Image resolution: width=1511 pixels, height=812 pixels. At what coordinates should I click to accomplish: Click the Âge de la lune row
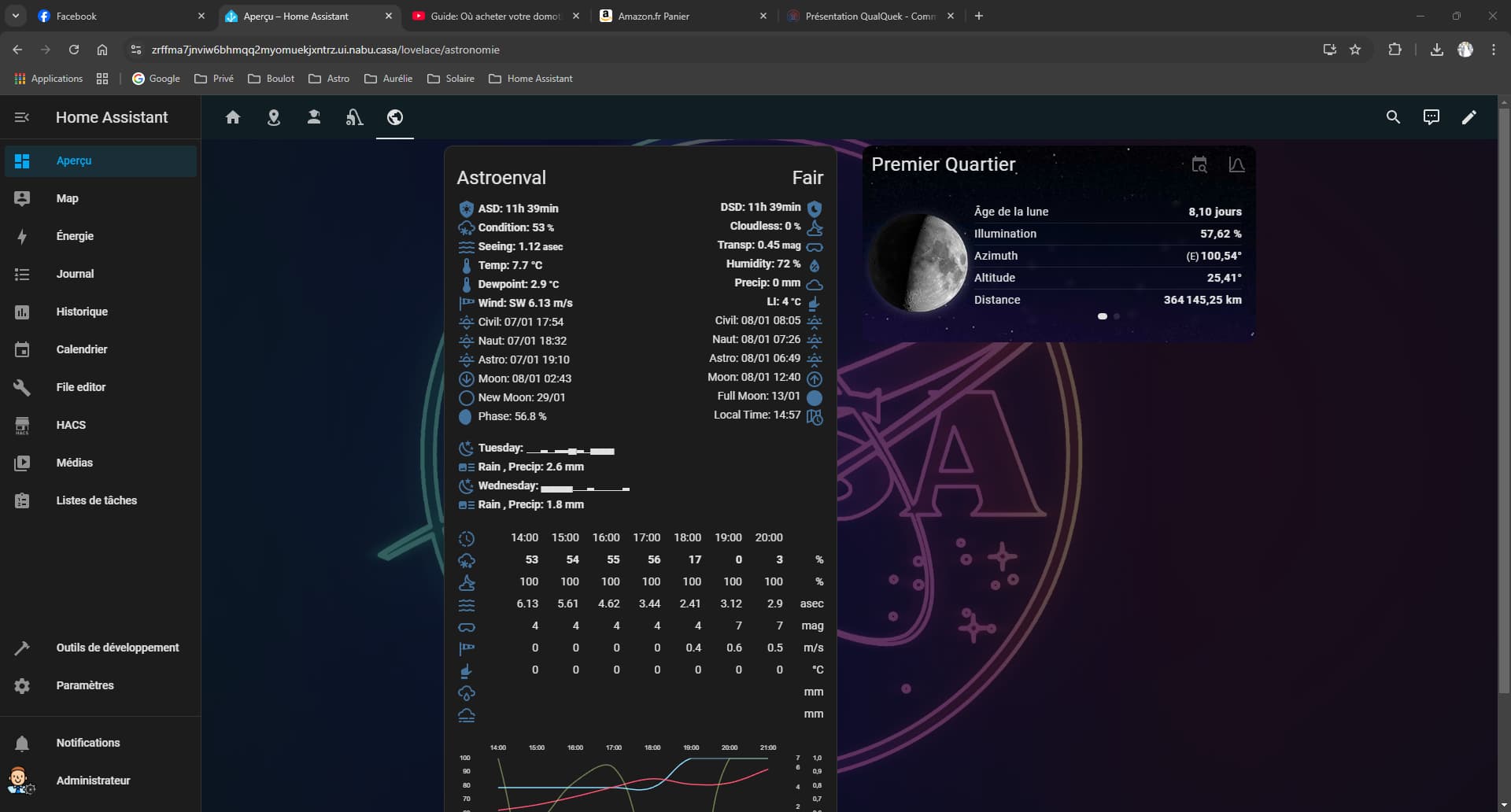point(1107,212)
